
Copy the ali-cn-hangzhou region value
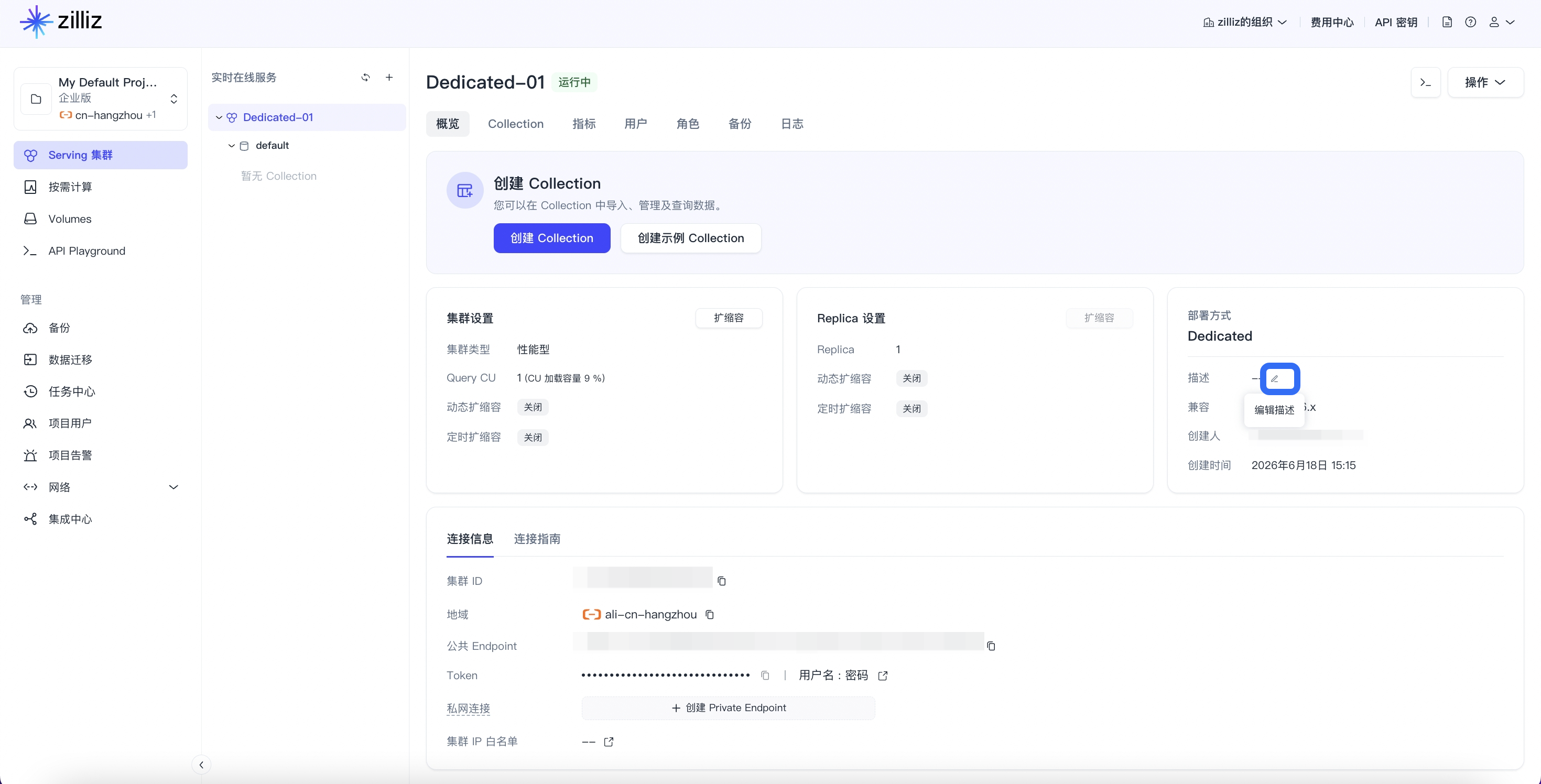click(710, 614)
